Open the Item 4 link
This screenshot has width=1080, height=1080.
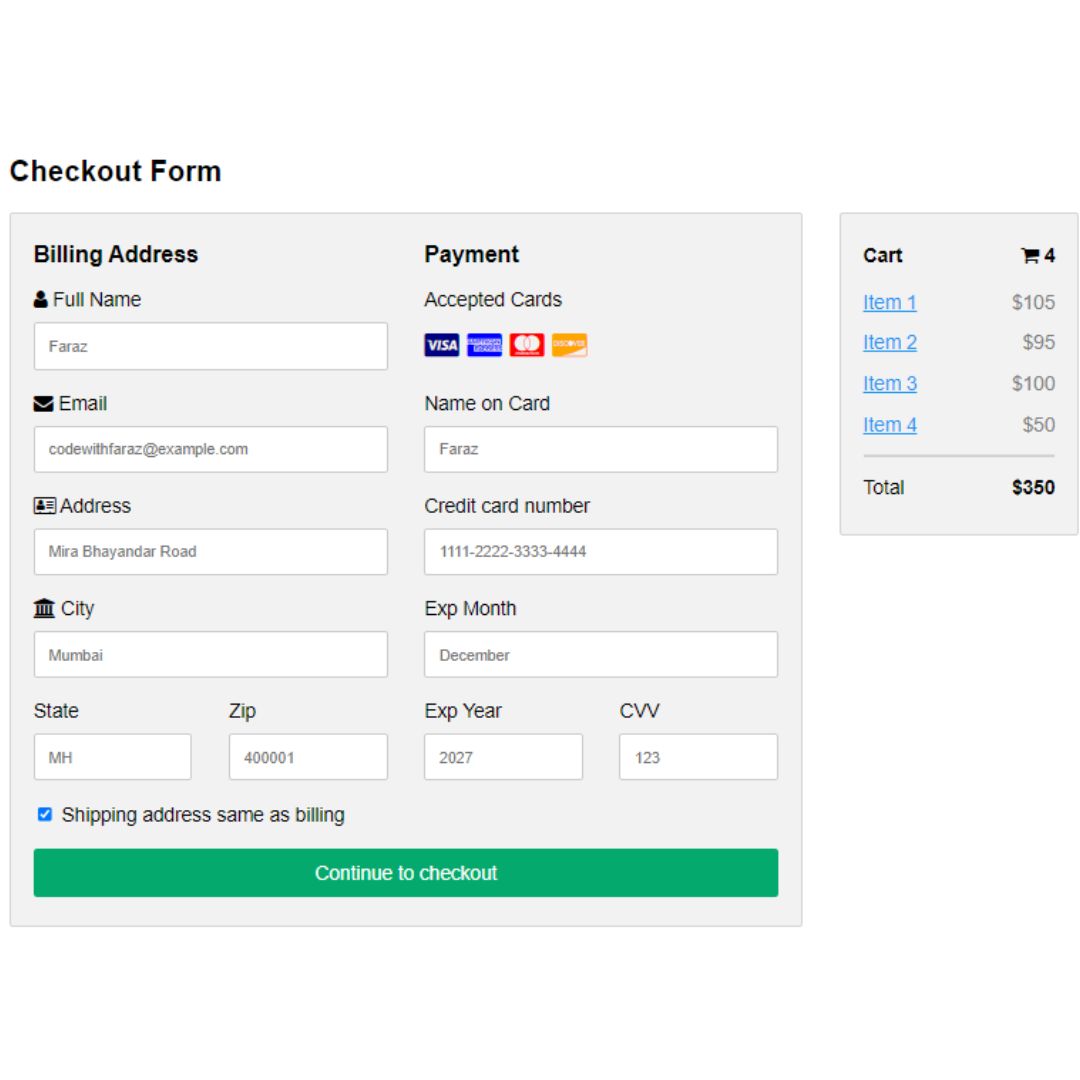click(x=889, y=425)
